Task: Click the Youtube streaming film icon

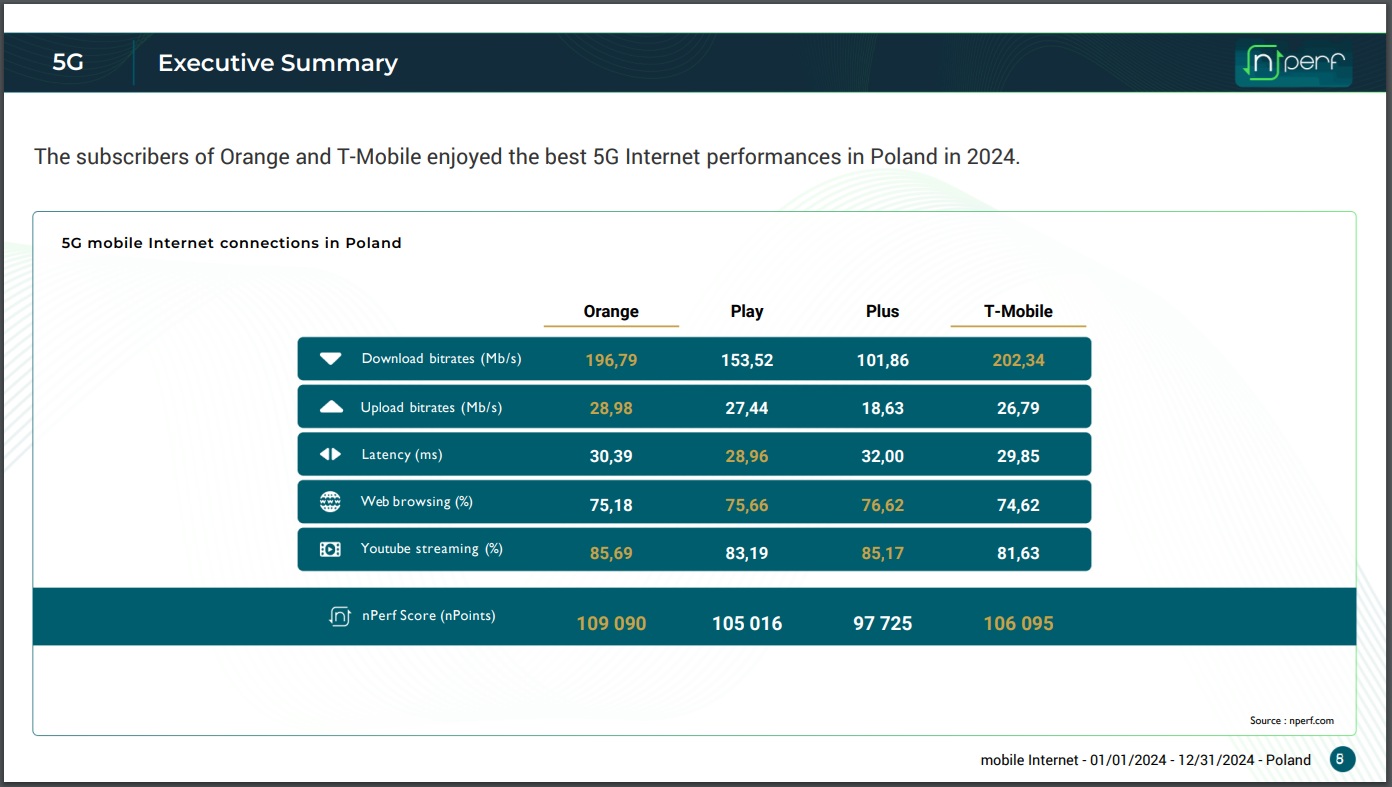Action: (x=330, y=549)
